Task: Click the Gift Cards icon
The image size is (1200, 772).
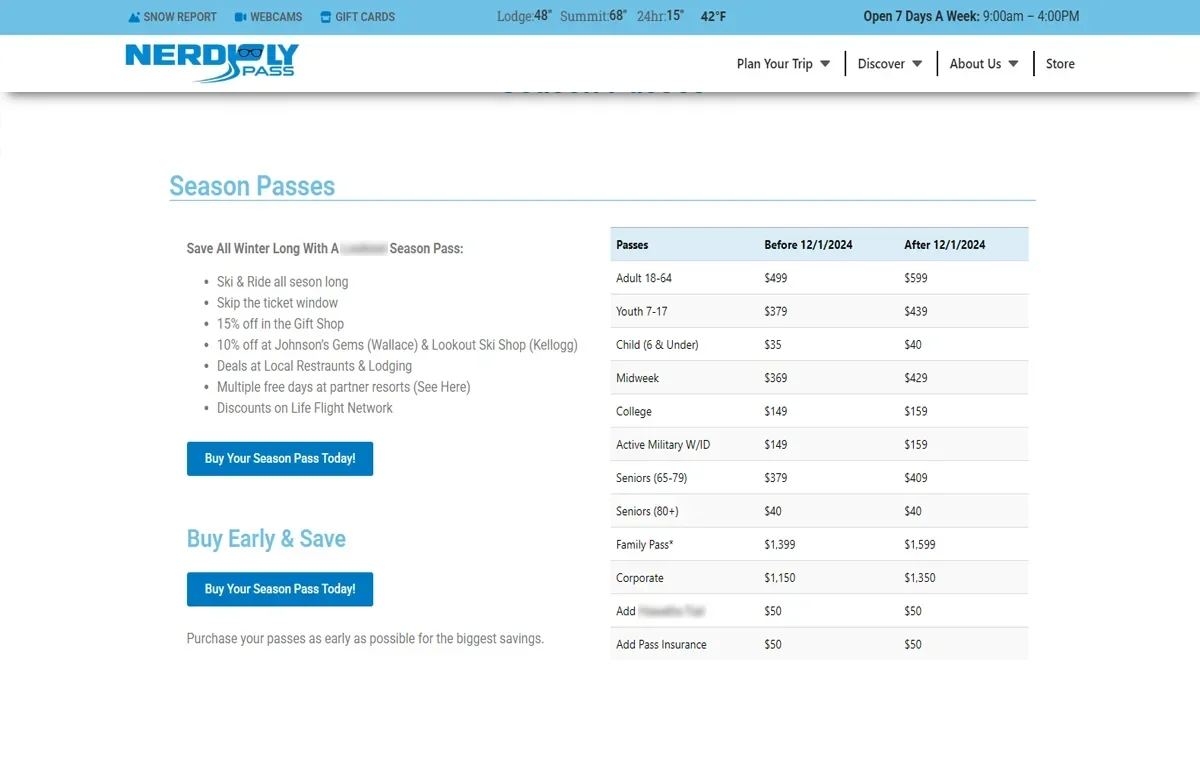Action: (325, 17)
